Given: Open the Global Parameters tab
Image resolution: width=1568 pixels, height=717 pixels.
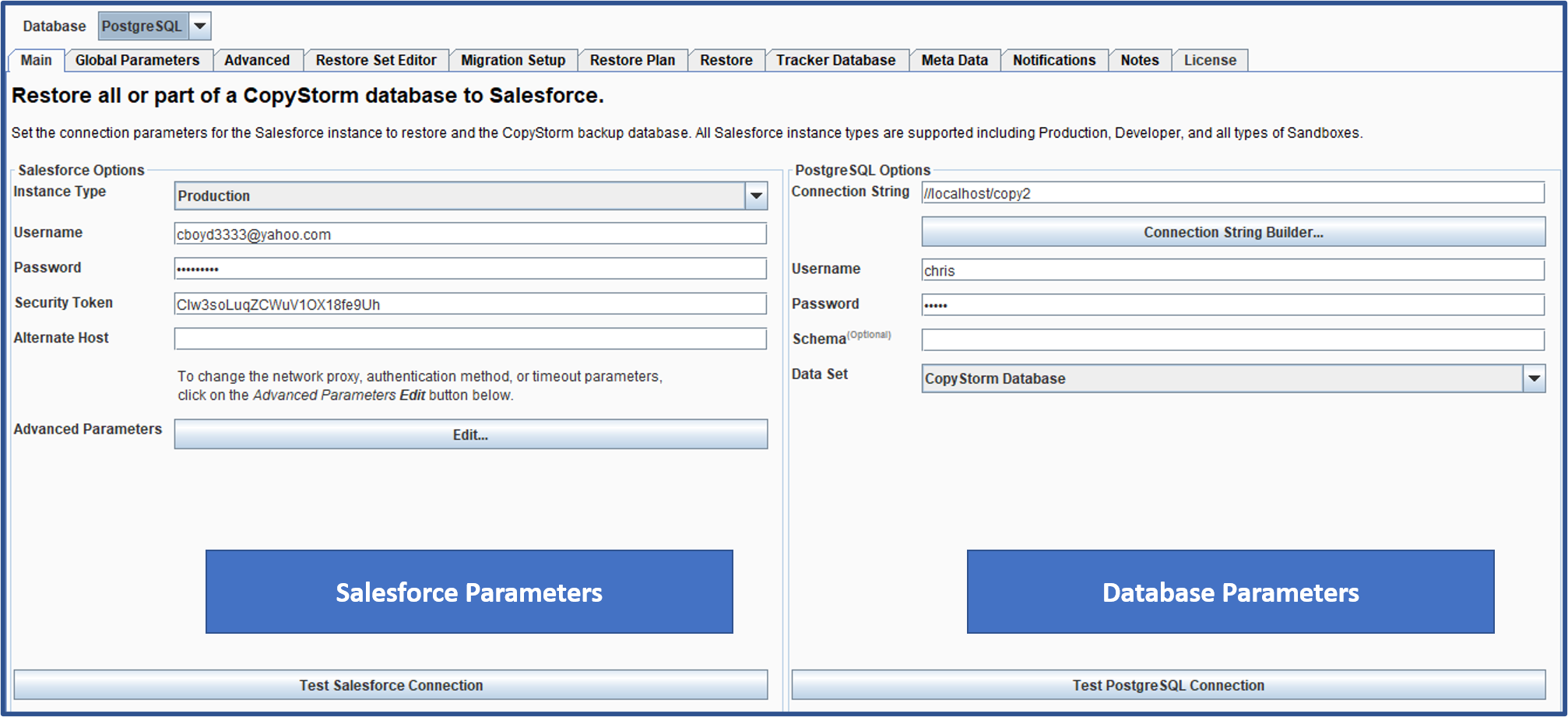Looking at the screenshot, I should 137,60.
